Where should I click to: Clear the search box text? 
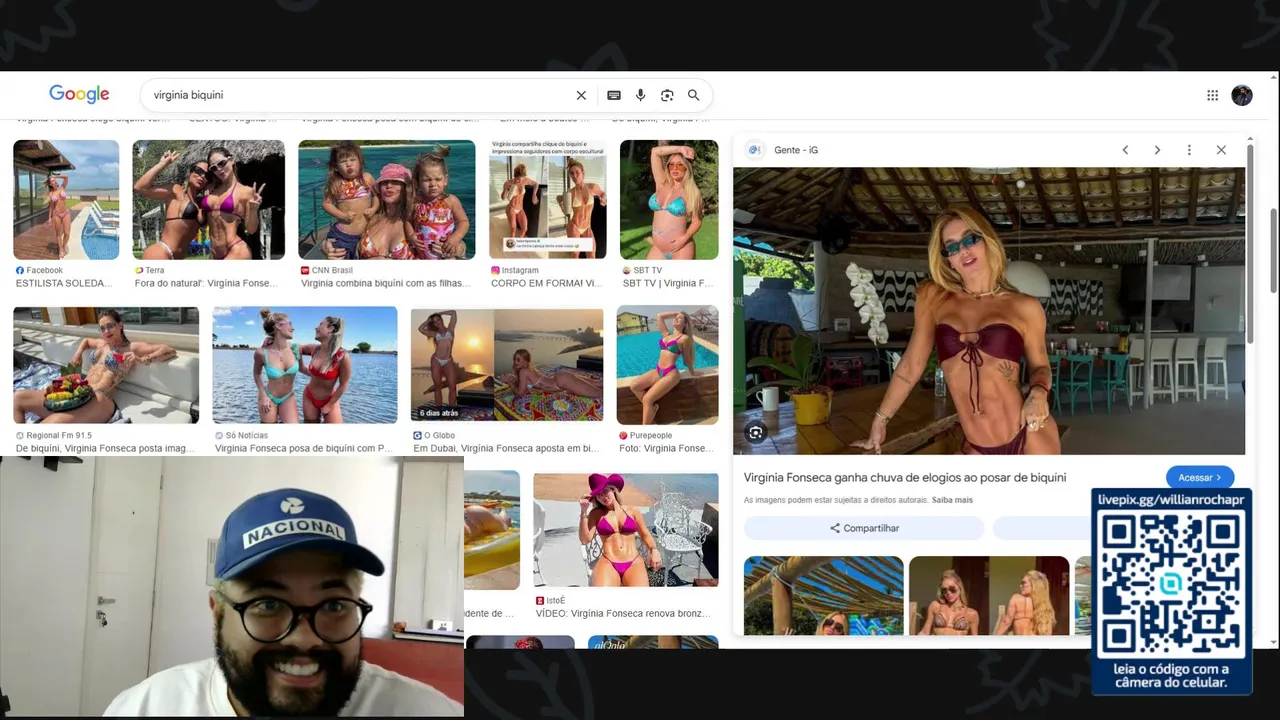[581, 95]
